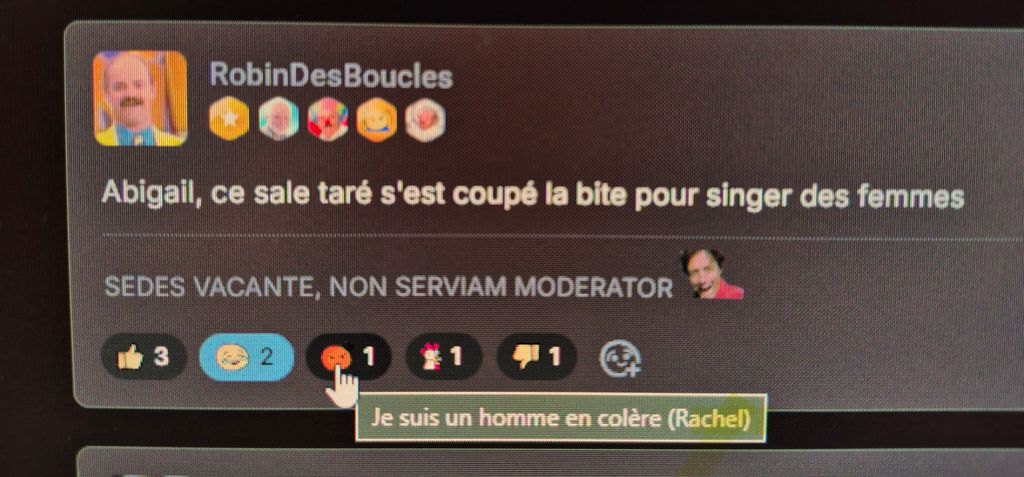Remove the highlighted laughing reaction
This screenshot has height=477, width=1024.
(246, 357)
